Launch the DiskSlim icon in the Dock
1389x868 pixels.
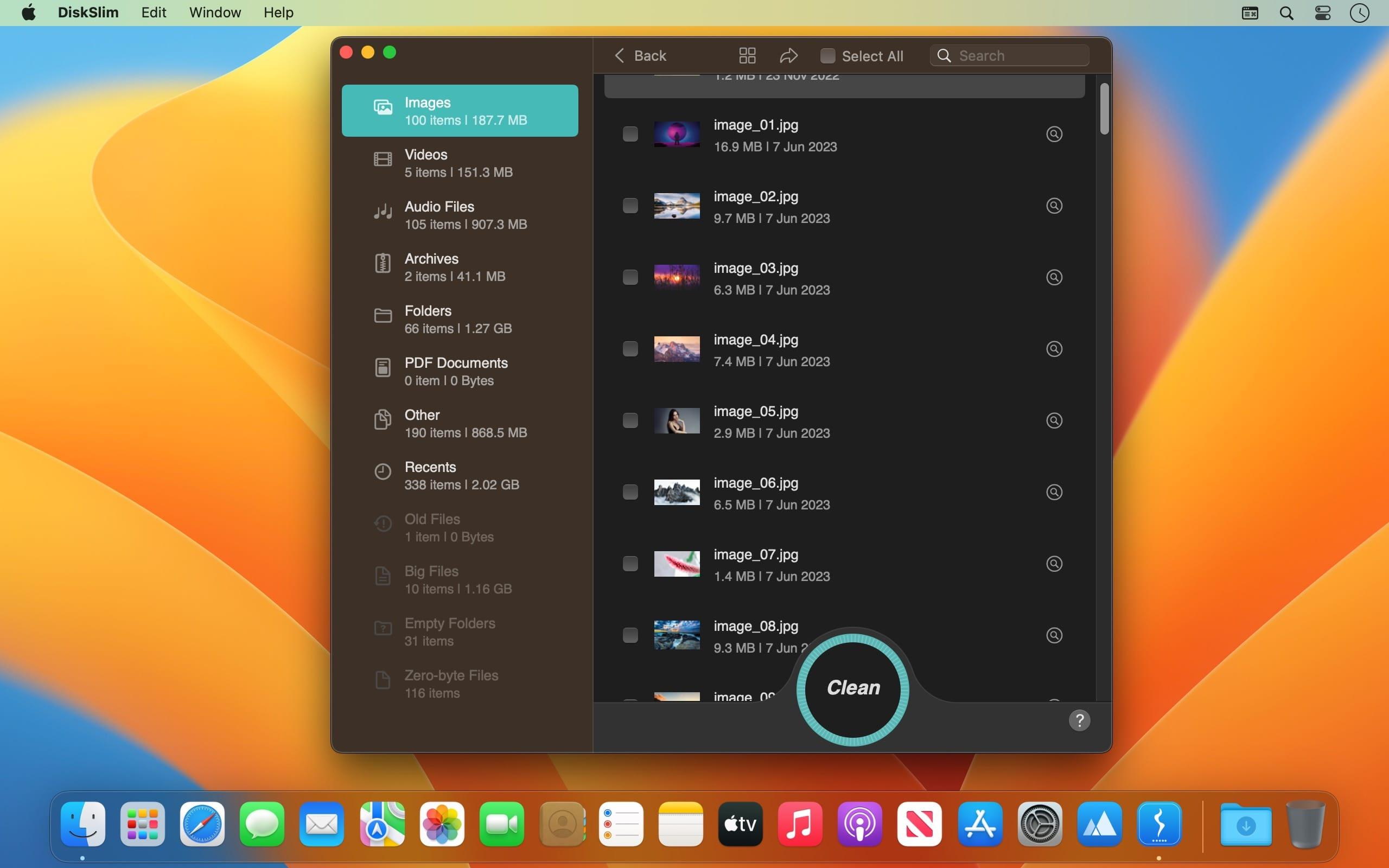click(1158, 825)
